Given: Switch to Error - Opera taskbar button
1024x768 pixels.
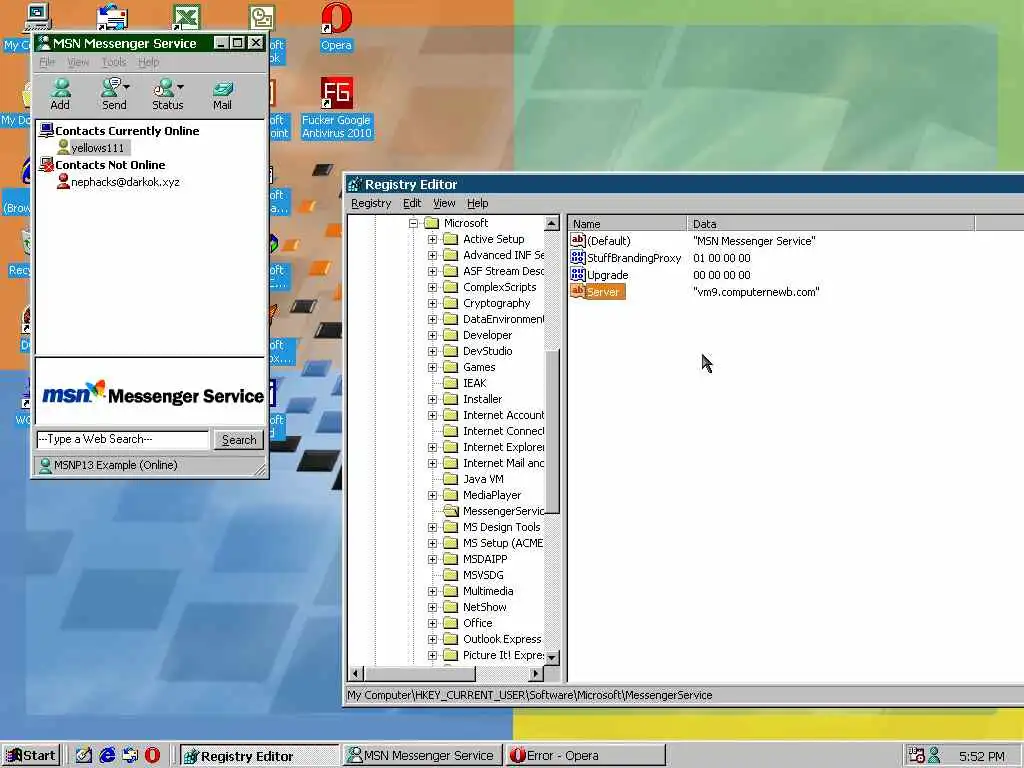Looking at the screenshot, I should (x=585, y=756).
